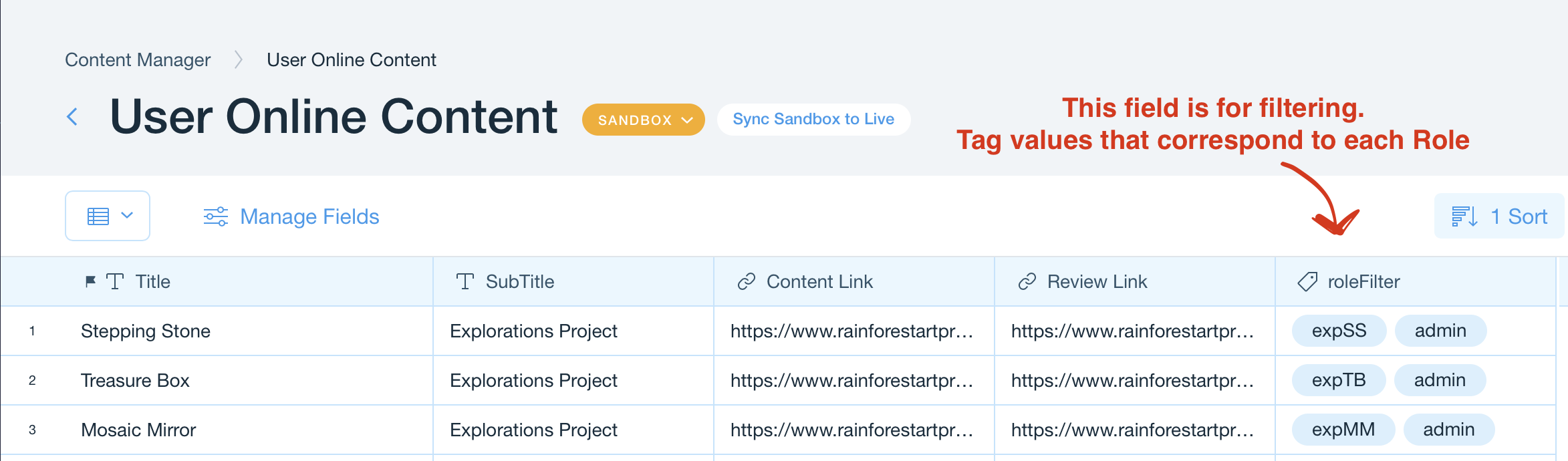Click the sort icon in the toolbar
Screen dimensions: 1568x461
pyautogui.click(x=1464, y=216)
